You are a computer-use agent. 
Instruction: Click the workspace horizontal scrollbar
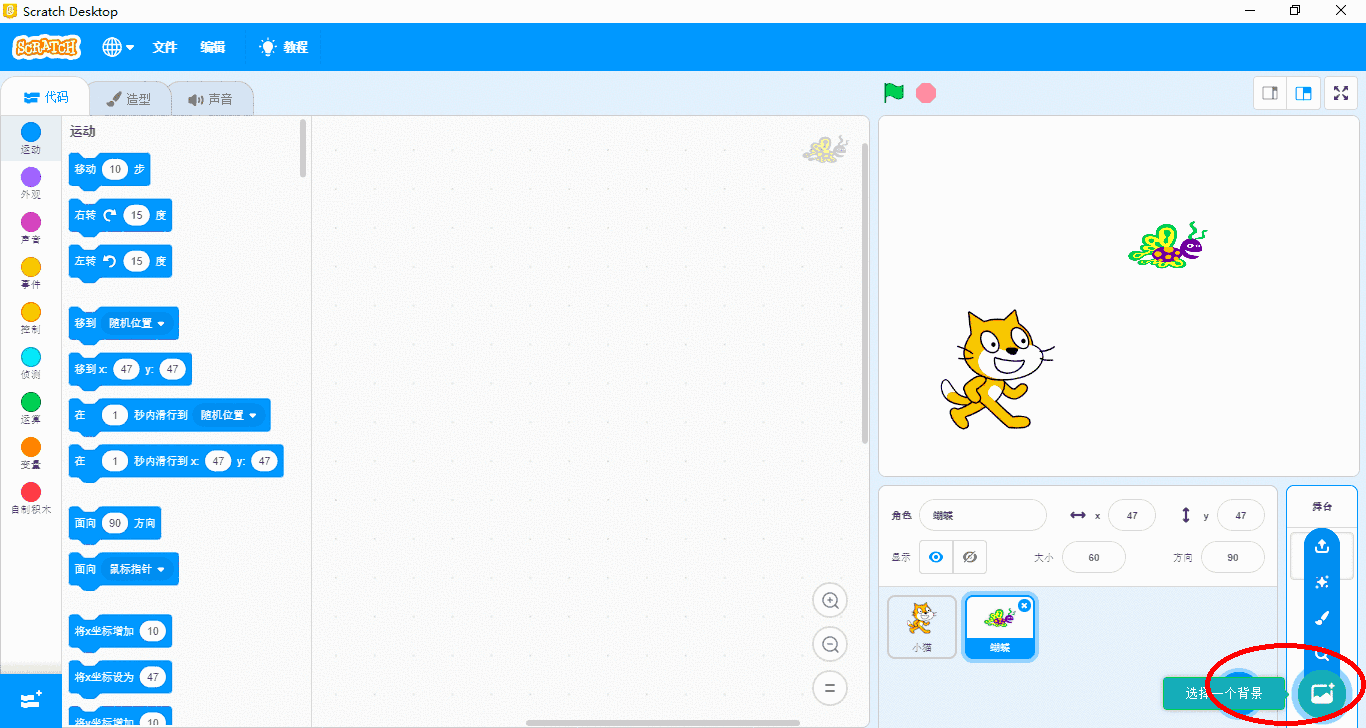[x=663, y=722]
